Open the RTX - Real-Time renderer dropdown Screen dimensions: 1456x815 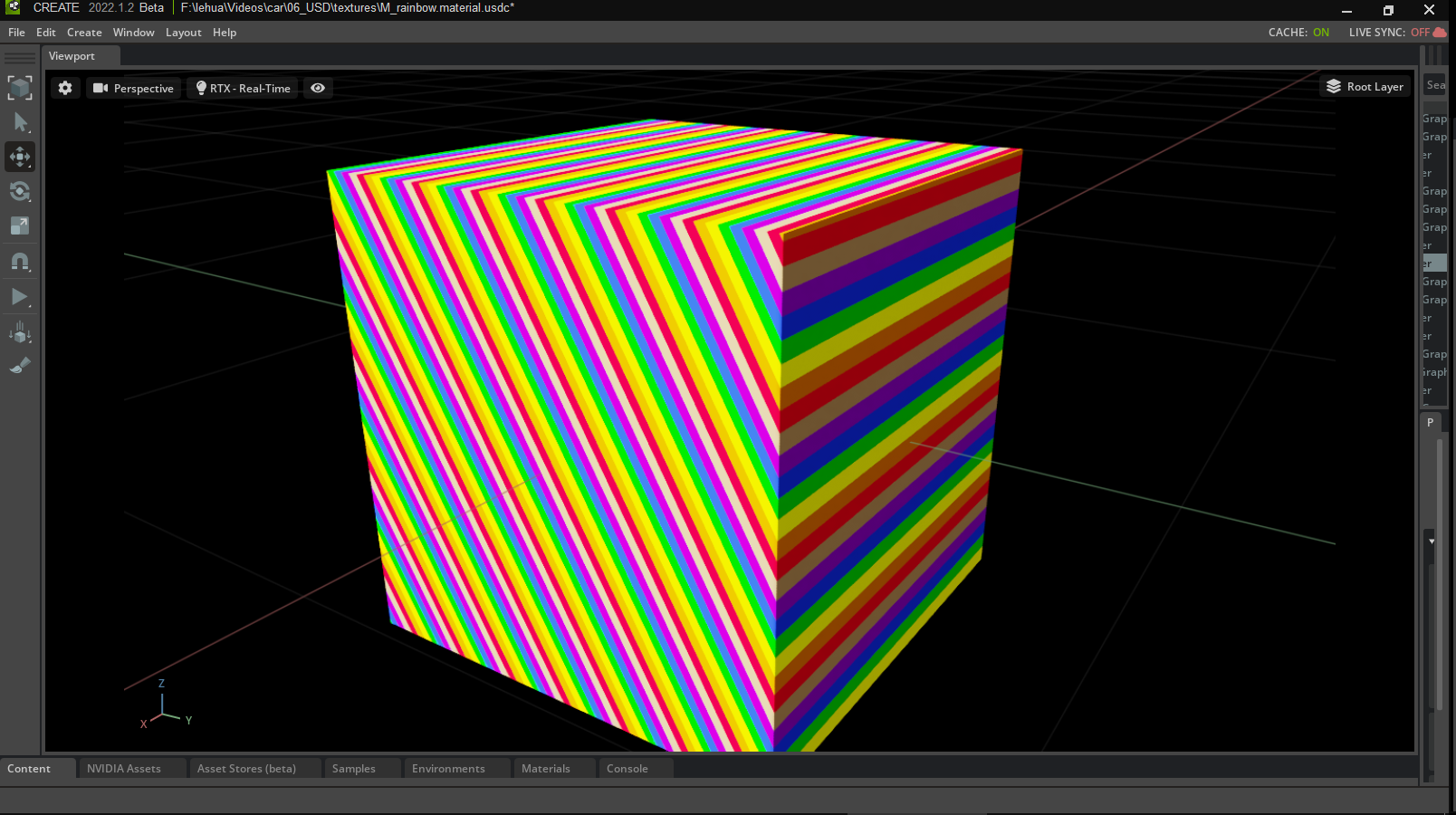pyautogui.click(x=241, y=88)
